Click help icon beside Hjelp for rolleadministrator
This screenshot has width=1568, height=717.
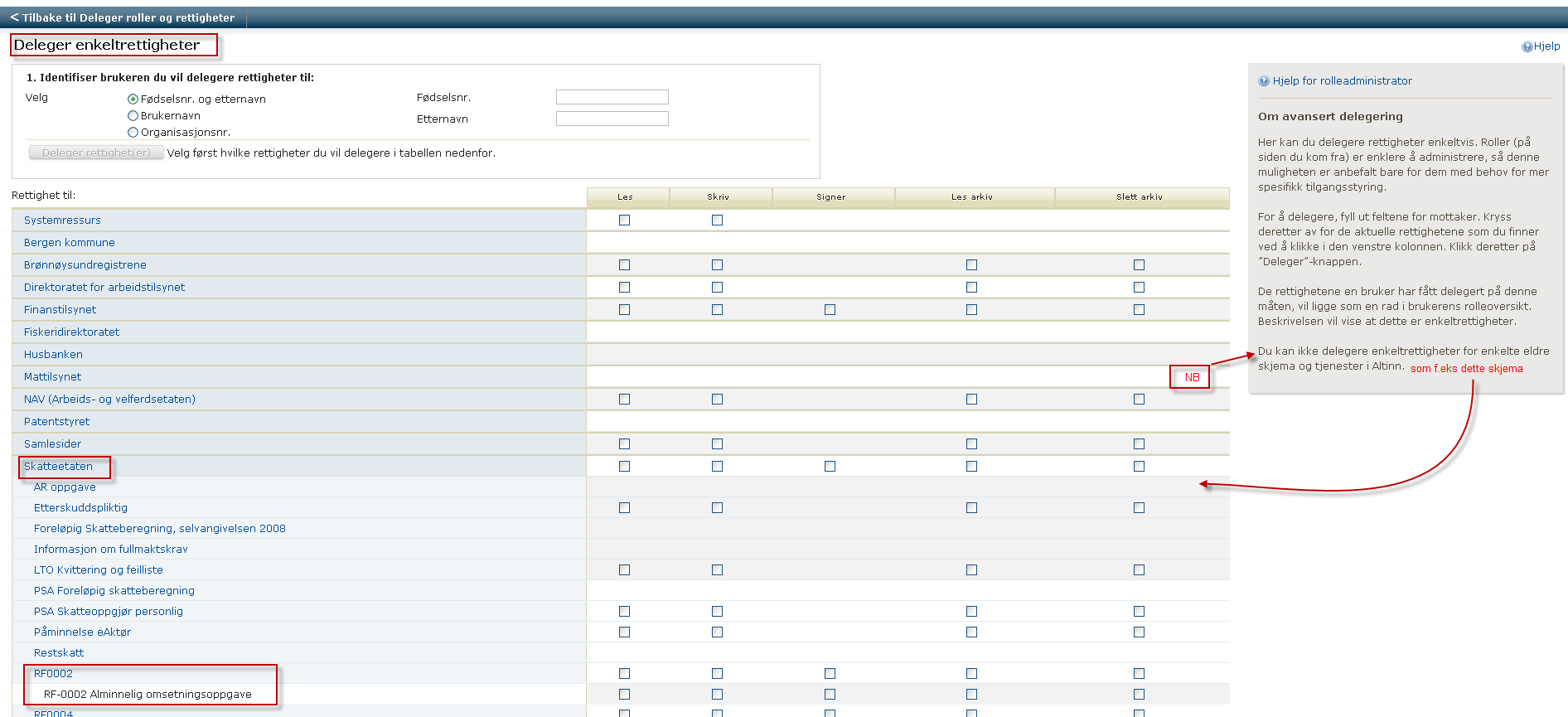click(x=1264, y=81)
